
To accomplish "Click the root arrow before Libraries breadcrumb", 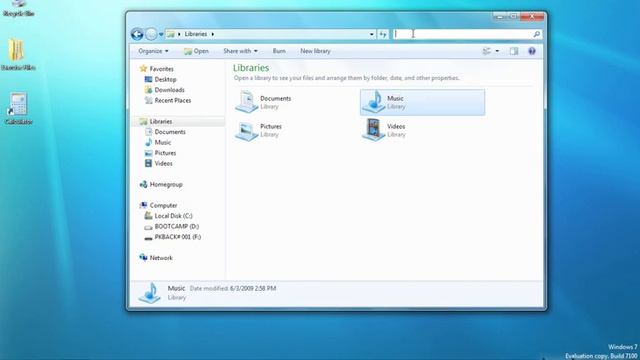I will point(179,34).
